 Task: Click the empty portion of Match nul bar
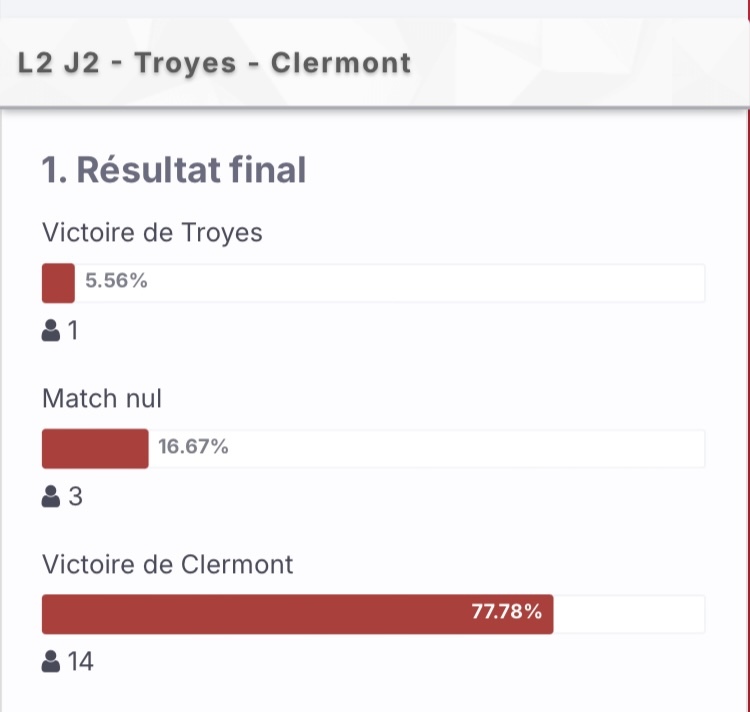coord(427,449)
